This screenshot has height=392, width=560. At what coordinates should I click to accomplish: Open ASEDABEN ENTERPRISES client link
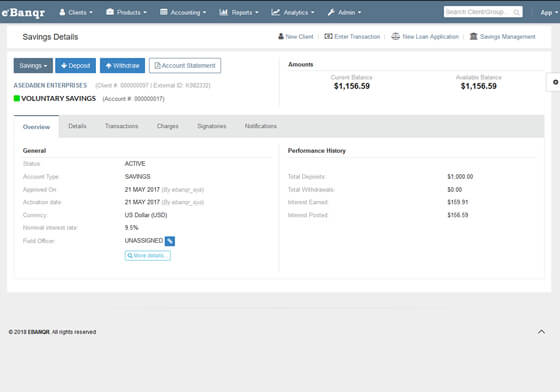tap(50, 85)
